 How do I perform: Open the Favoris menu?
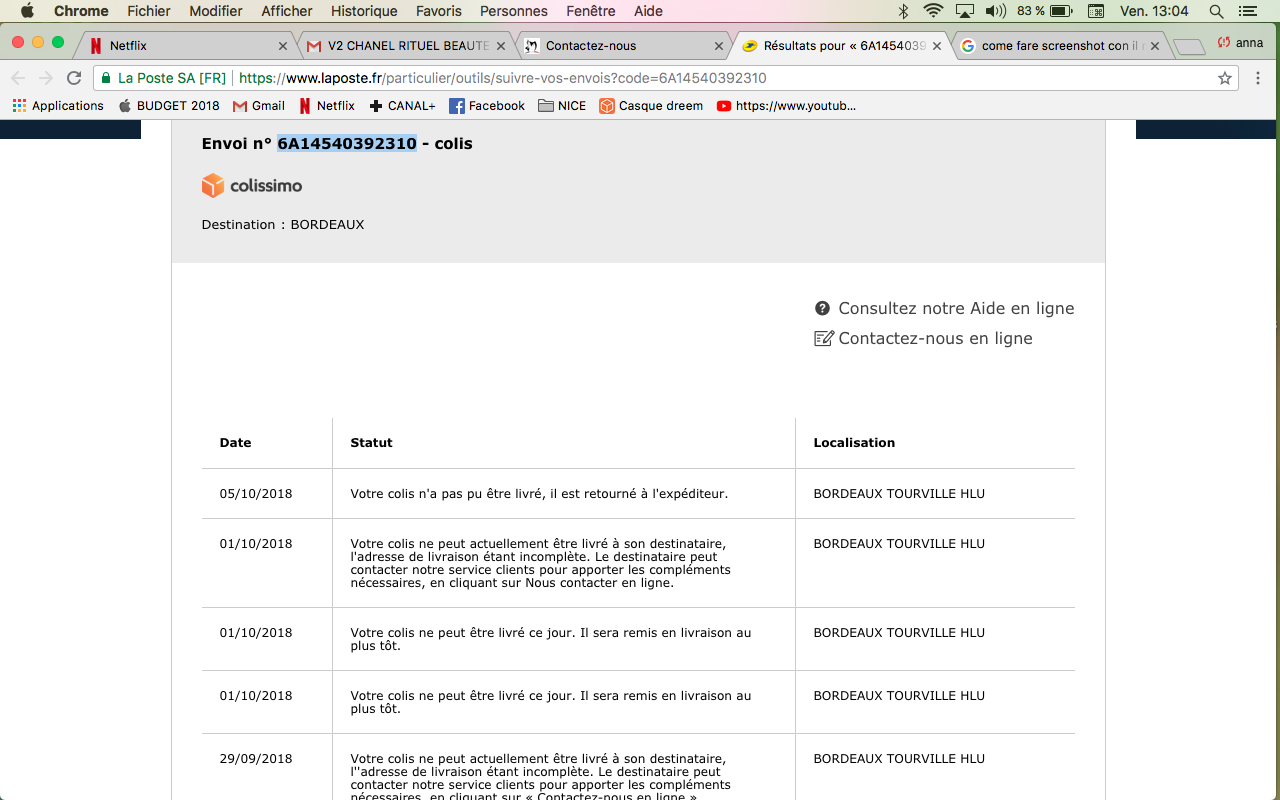click(439, 11)
